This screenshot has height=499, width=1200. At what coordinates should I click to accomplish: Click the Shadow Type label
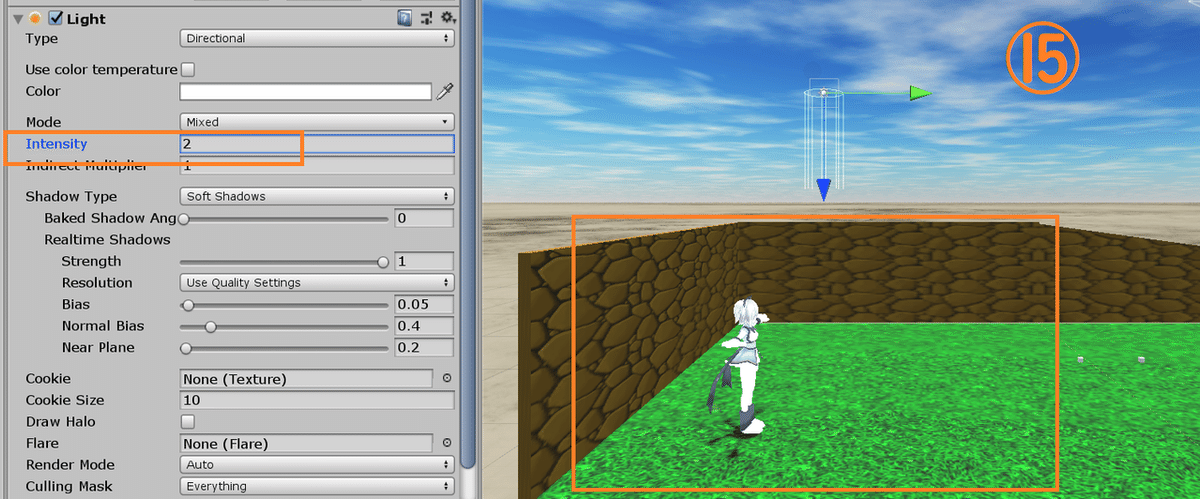click(71, 196)
